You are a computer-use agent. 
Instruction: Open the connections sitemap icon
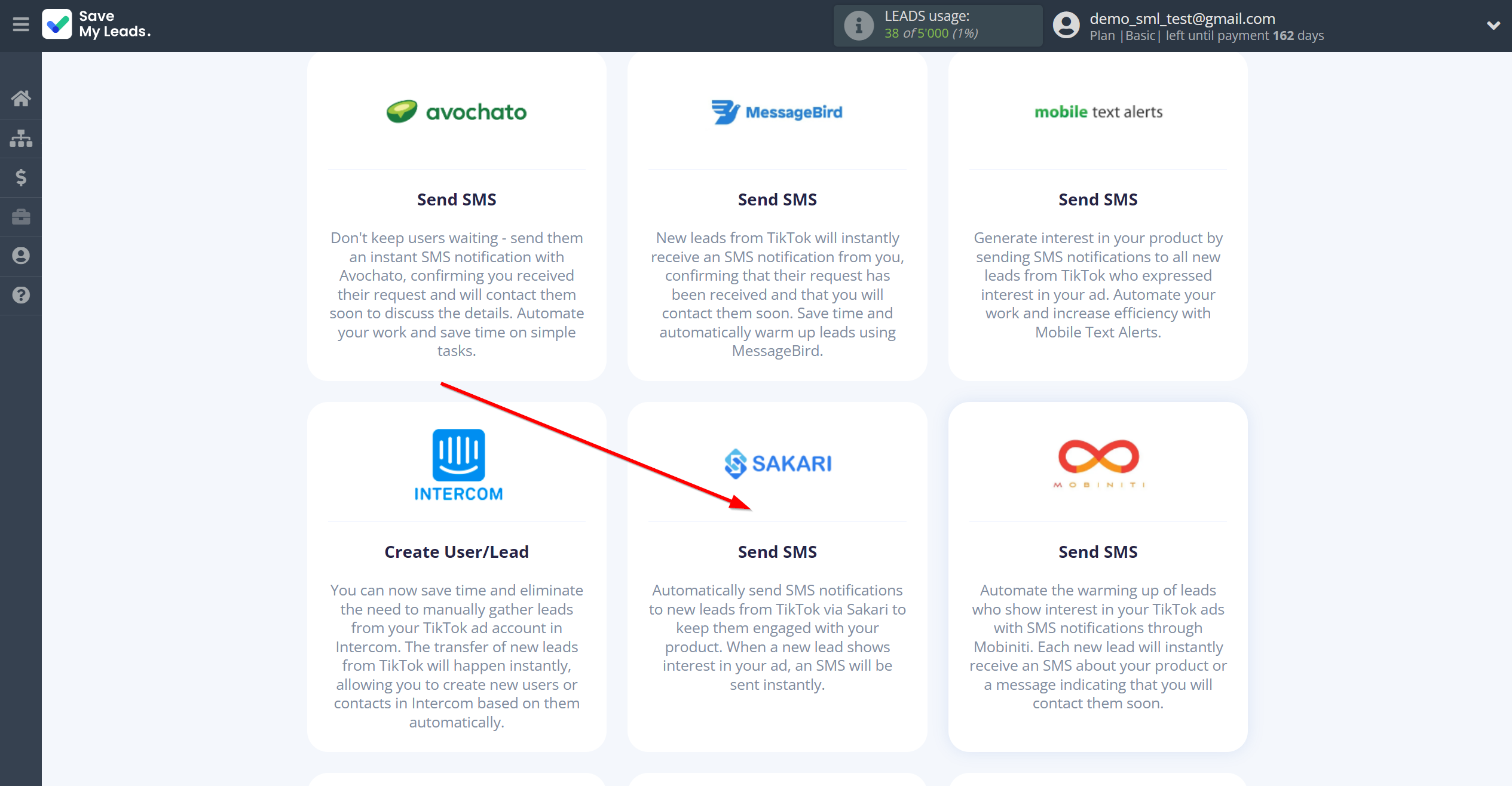pyautogui.click(x=21, y=138)
